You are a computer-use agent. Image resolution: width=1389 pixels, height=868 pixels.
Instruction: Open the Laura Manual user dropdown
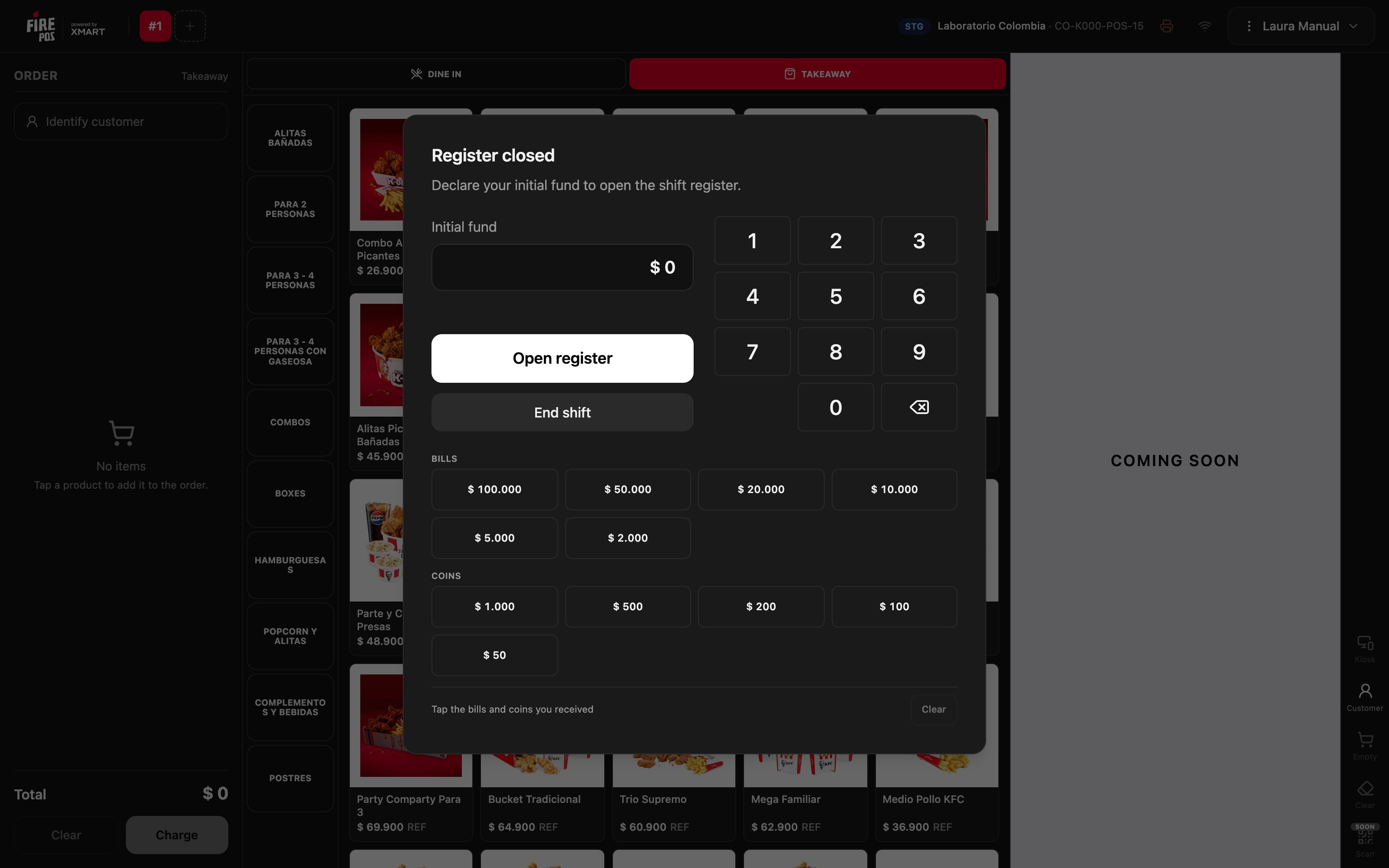click(x=1300, y=26)
